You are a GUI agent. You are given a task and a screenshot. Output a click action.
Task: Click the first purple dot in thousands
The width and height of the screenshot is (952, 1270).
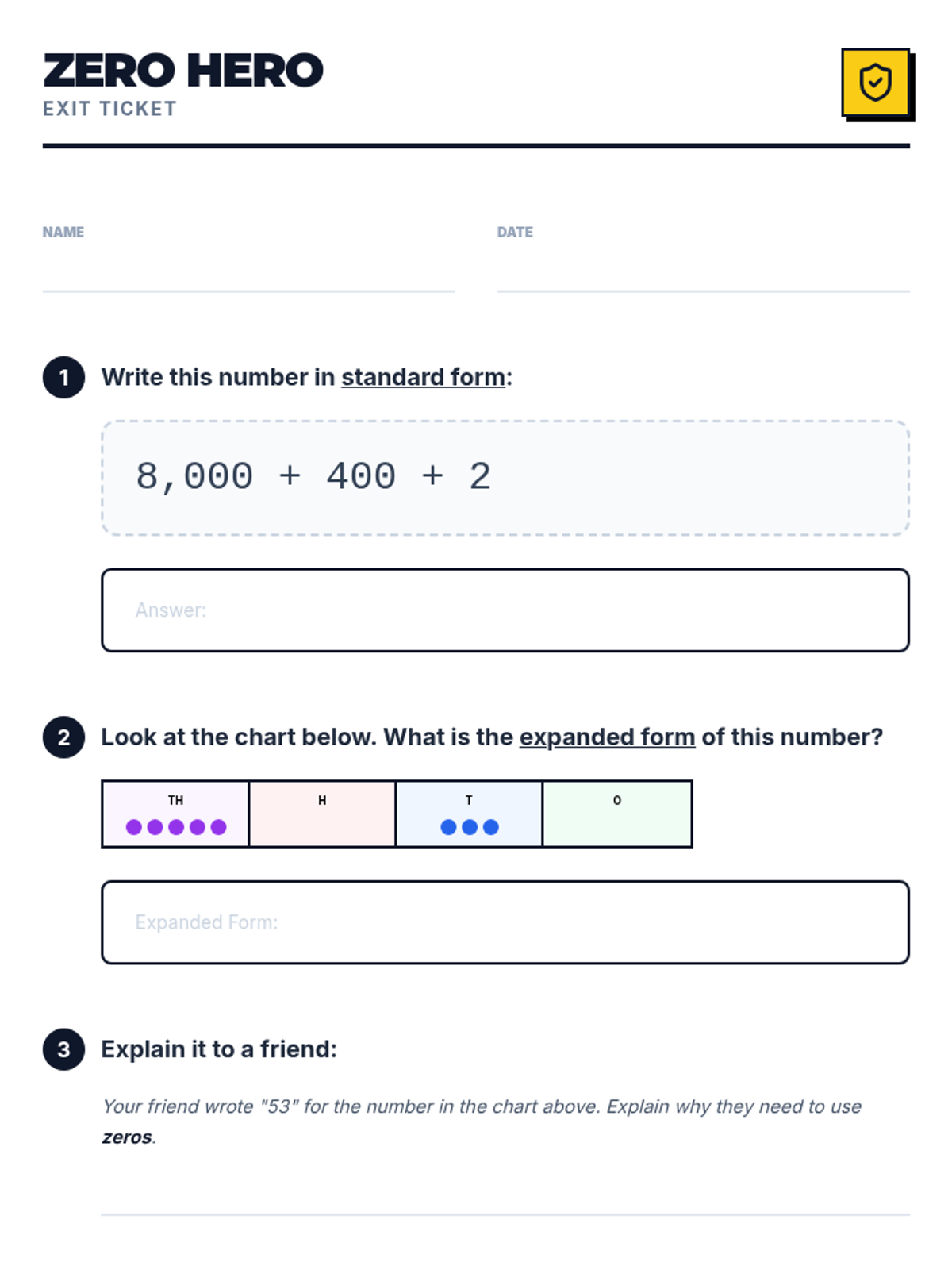(134, 827)
